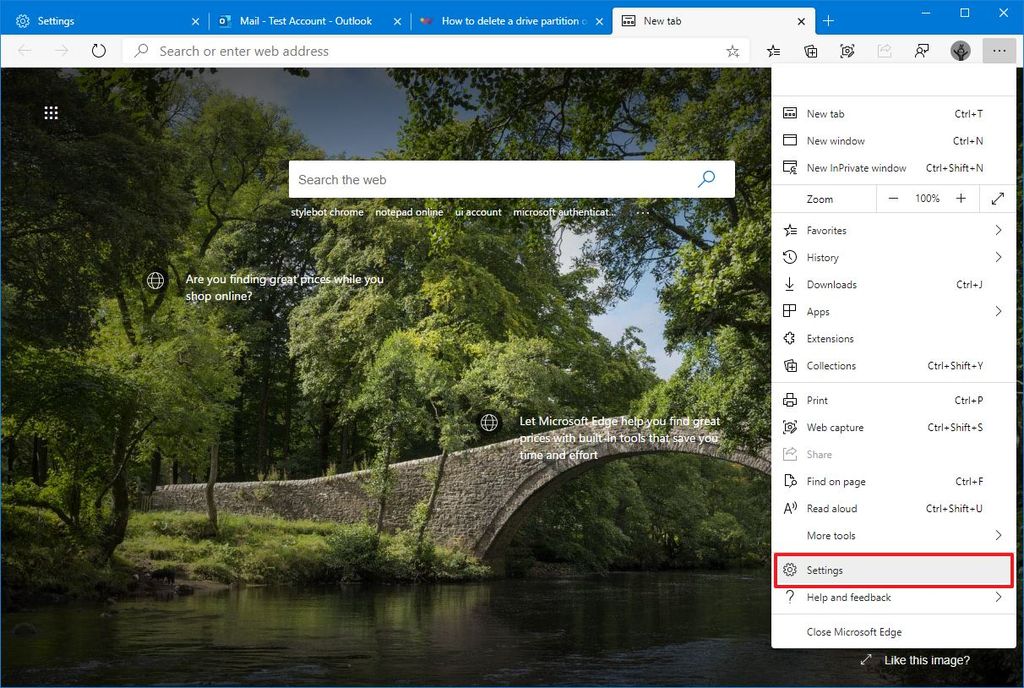Click the shopping prices globe icon

click(x=155, y=281)
